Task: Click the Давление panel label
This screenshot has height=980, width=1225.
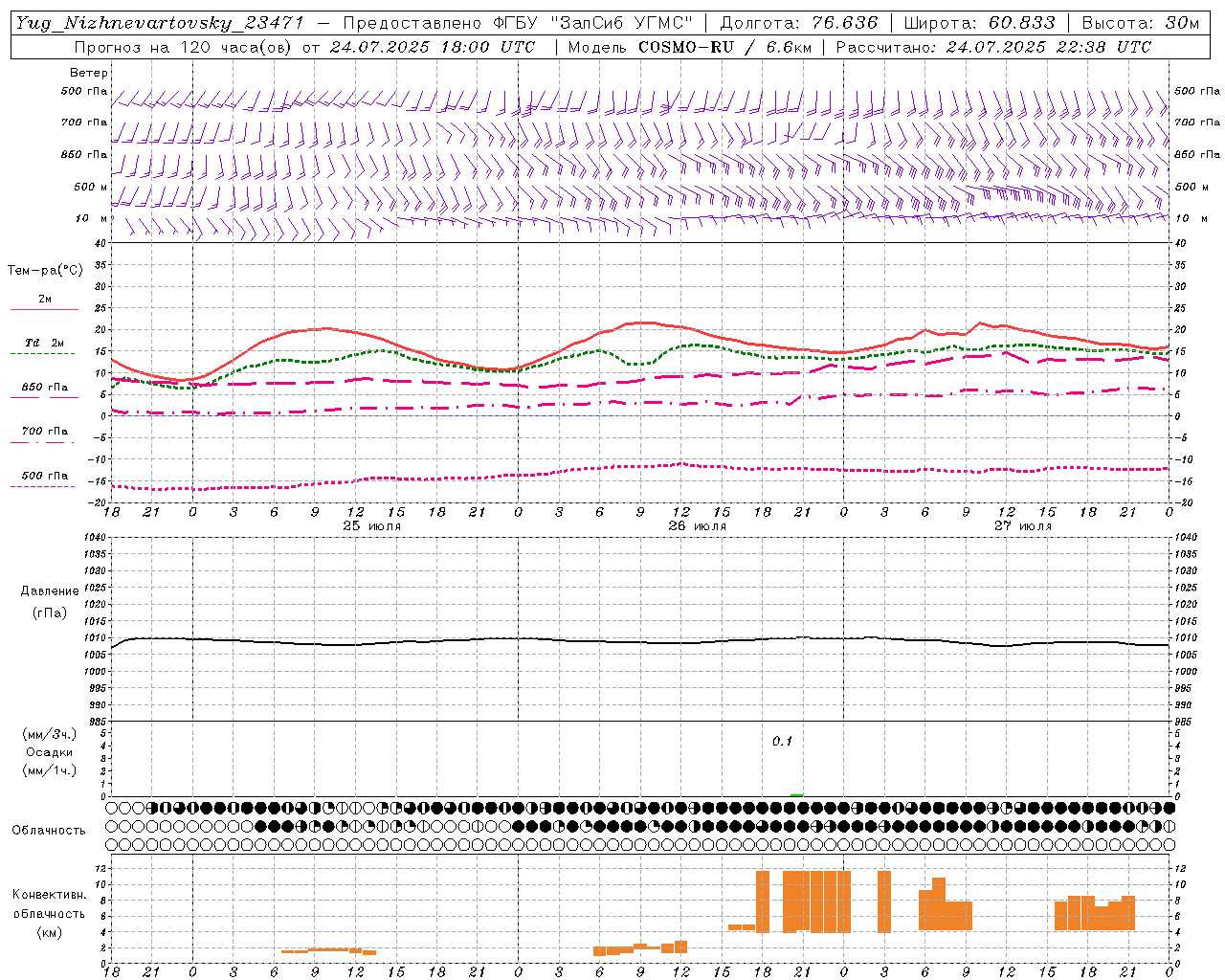Action: pos(50,591)
